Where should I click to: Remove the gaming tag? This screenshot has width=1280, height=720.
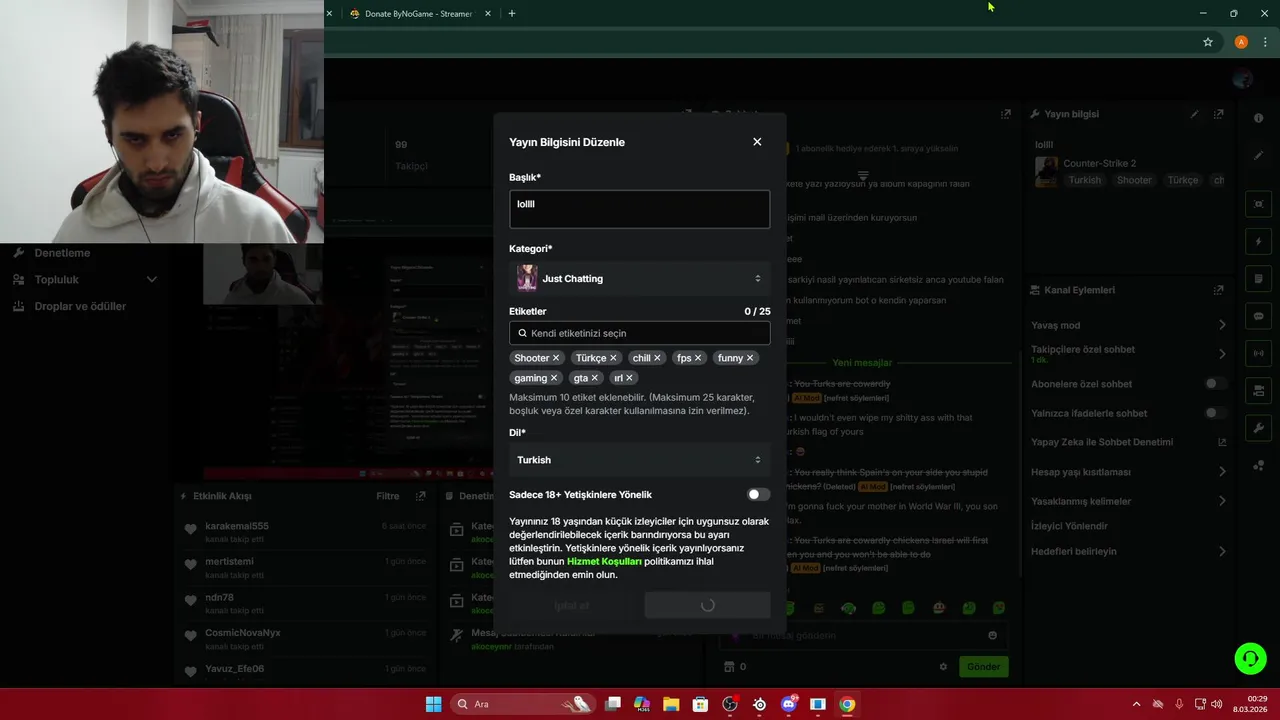tap(554, 378)
